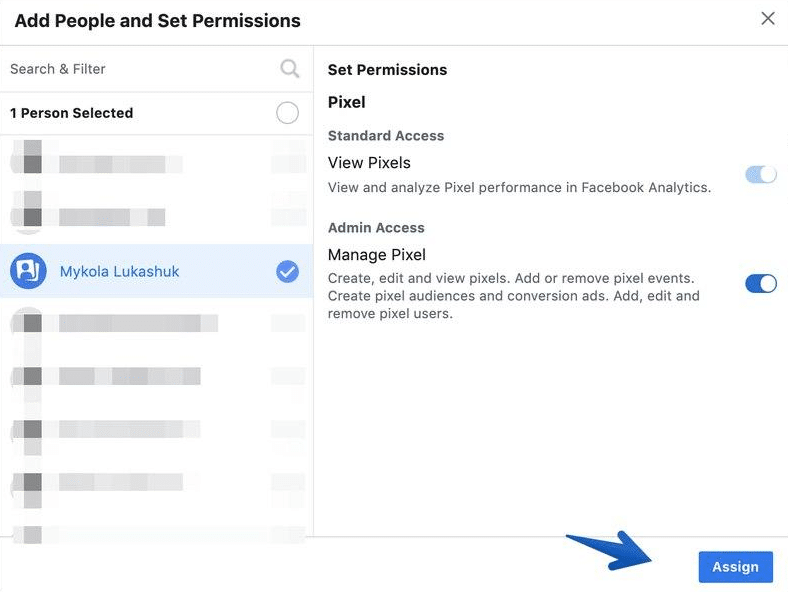Image resolution: width=788 pixels, height=592 pixels.
Task: Uncheck the blue checkmark beside Mykola Lukashuk
Action: [x=287, y=271]
